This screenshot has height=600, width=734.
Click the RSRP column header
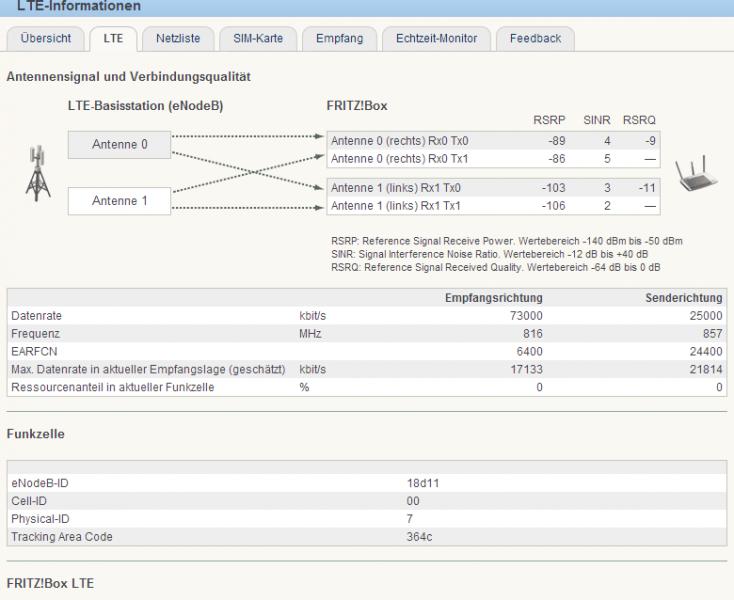coord(549,120)
